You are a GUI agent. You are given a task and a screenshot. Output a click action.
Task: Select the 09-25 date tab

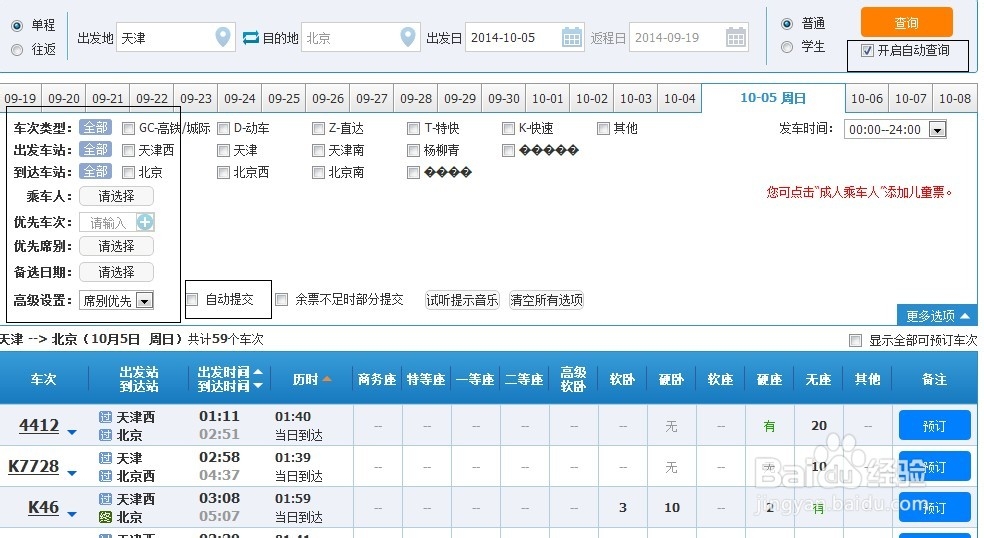pos(284,99)
